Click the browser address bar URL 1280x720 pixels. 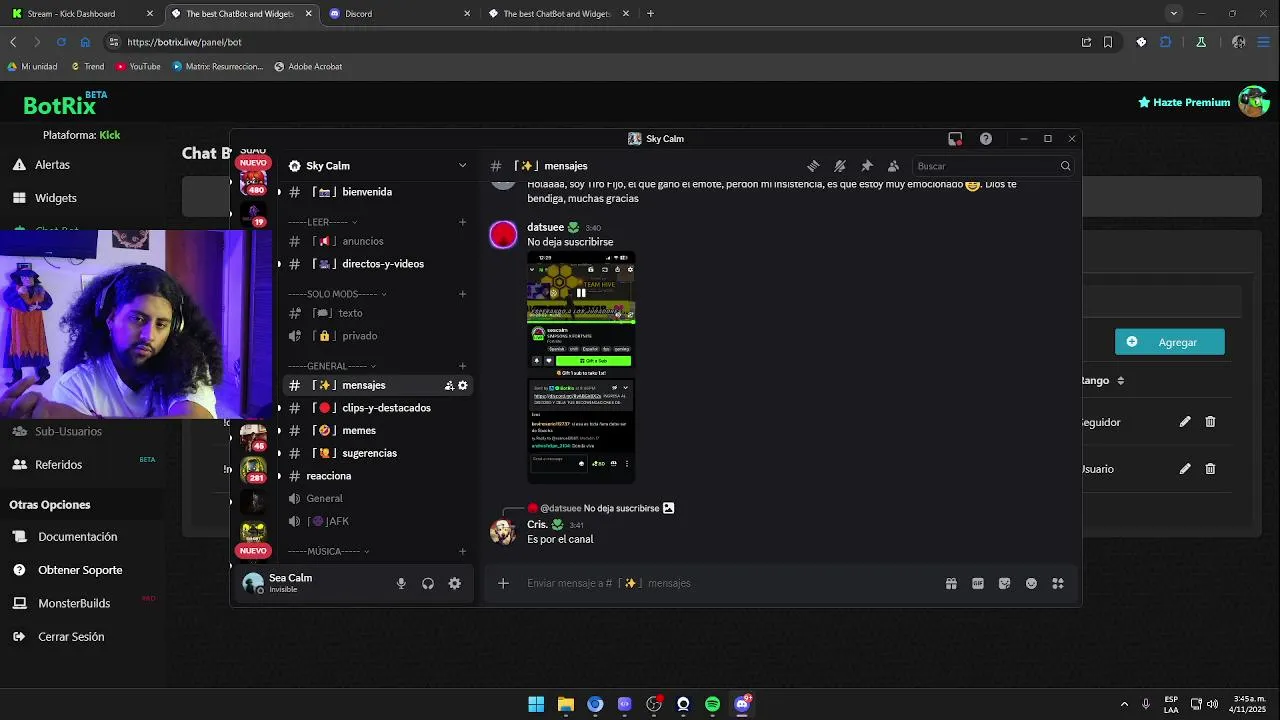coord(184,42)
